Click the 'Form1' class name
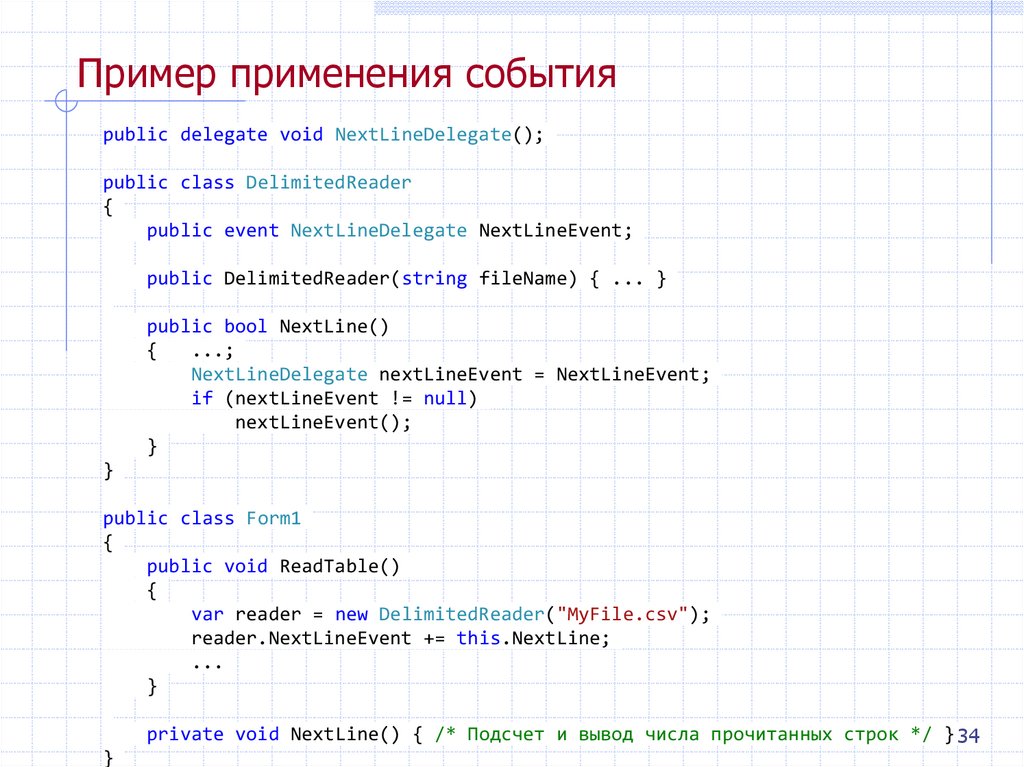Image resolution: width=1024 pixels, height=767 pixels. 274,518
